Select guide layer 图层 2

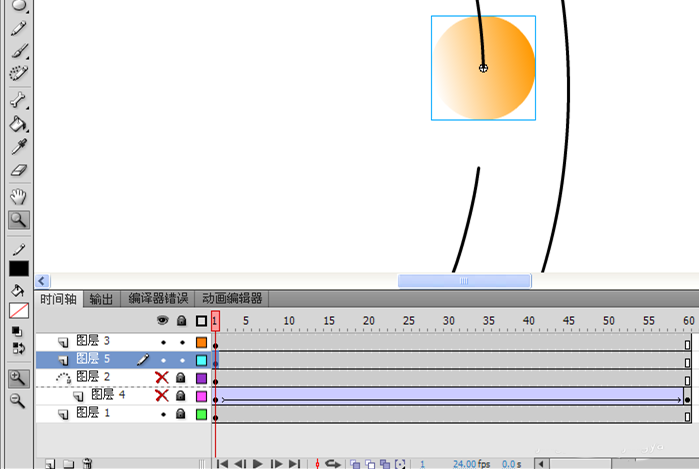point(93,377)
